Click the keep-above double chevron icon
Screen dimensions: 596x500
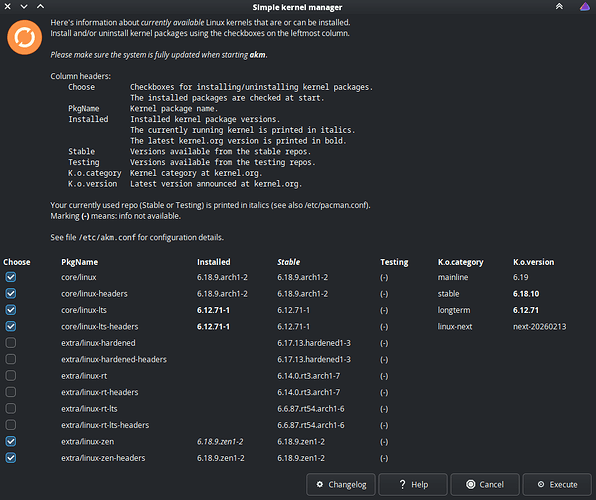pyautogui.click(x=559, y=6)
